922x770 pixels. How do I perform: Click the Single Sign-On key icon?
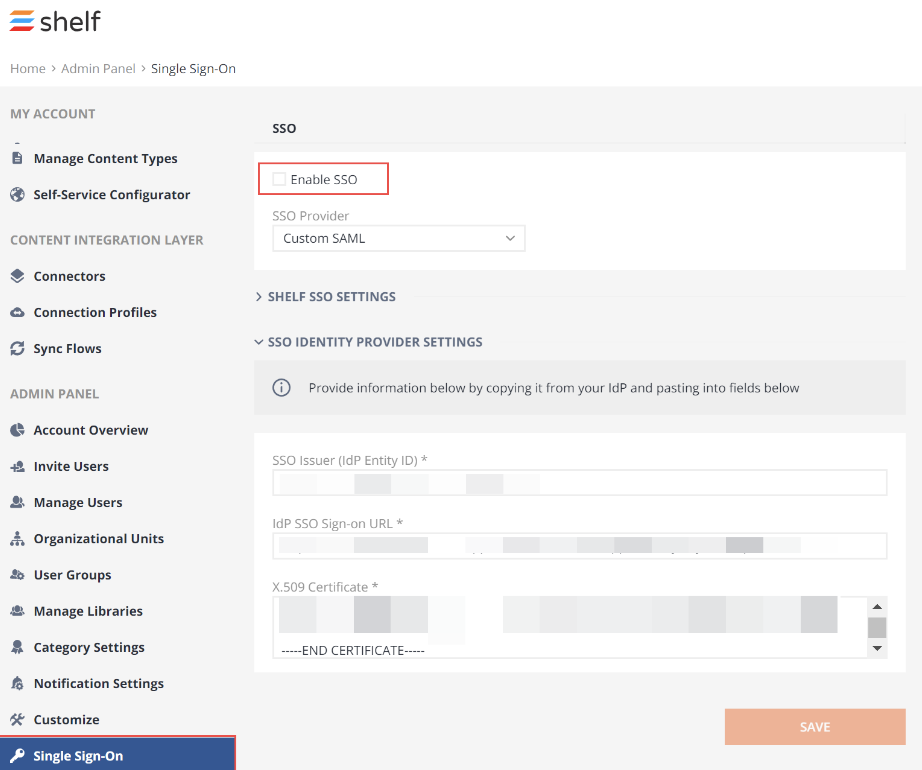click(18, 756)
